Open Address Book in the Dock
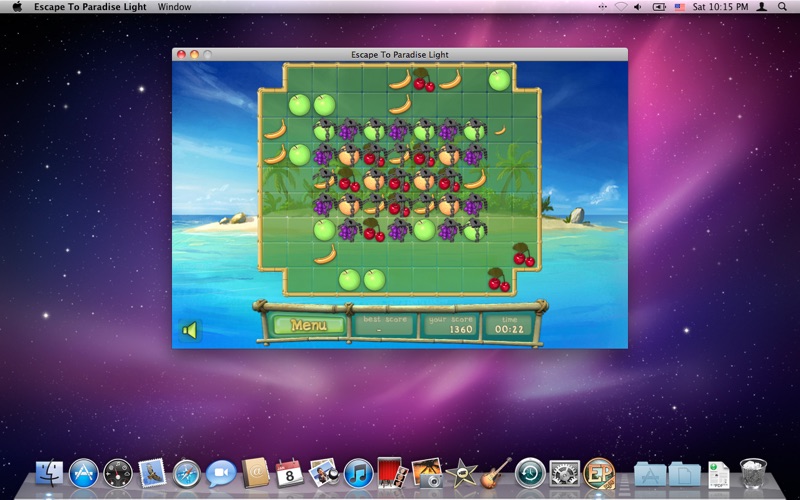This screenshot has height=500, width=800. coord(255,472)
